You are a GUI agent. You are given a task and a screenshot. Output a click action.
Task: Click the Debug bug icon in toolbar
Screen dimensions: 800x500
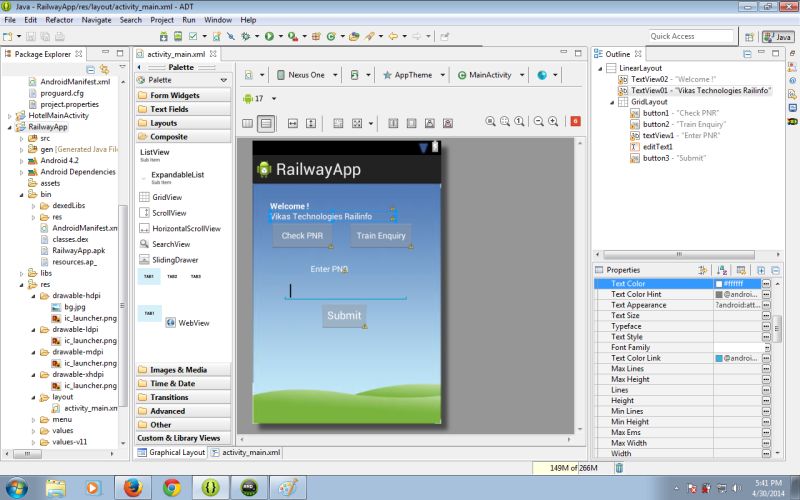coord(246,36)
